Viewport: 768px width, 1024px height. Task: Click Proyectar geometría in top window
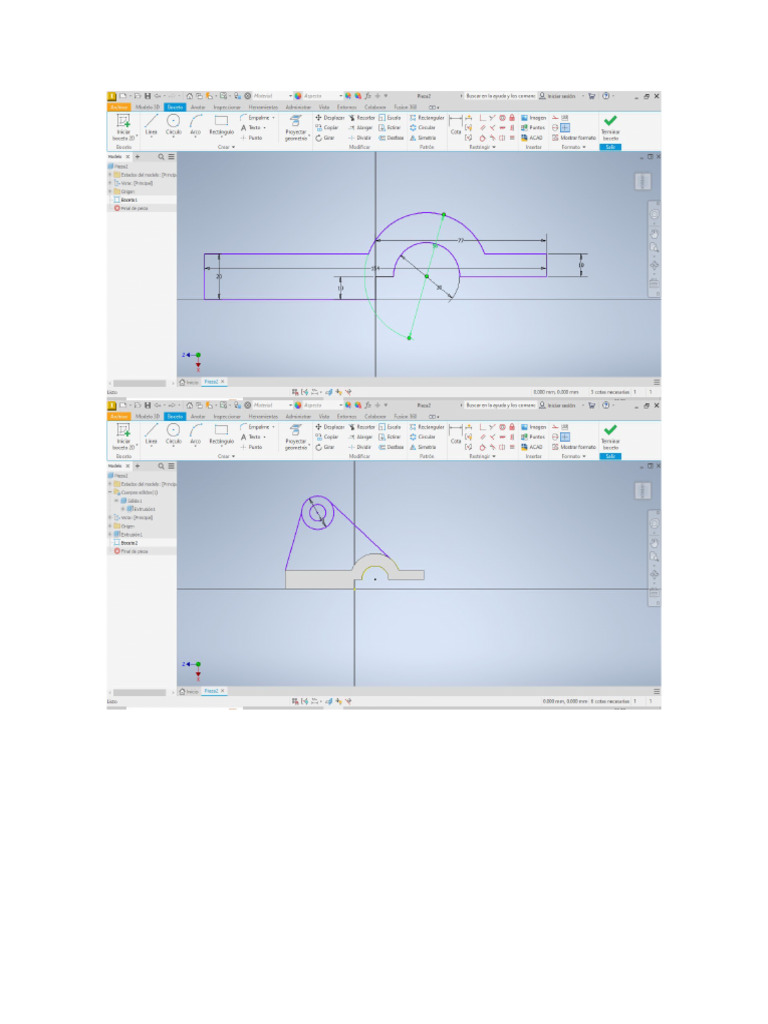tap(296, 127)
